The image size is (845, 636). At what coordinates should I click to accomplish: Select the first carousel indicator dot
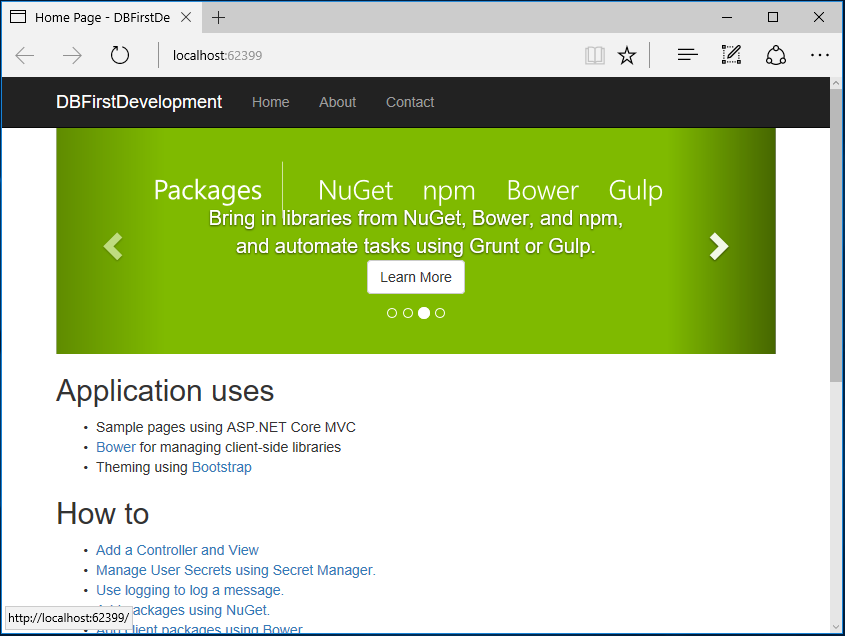392,313
